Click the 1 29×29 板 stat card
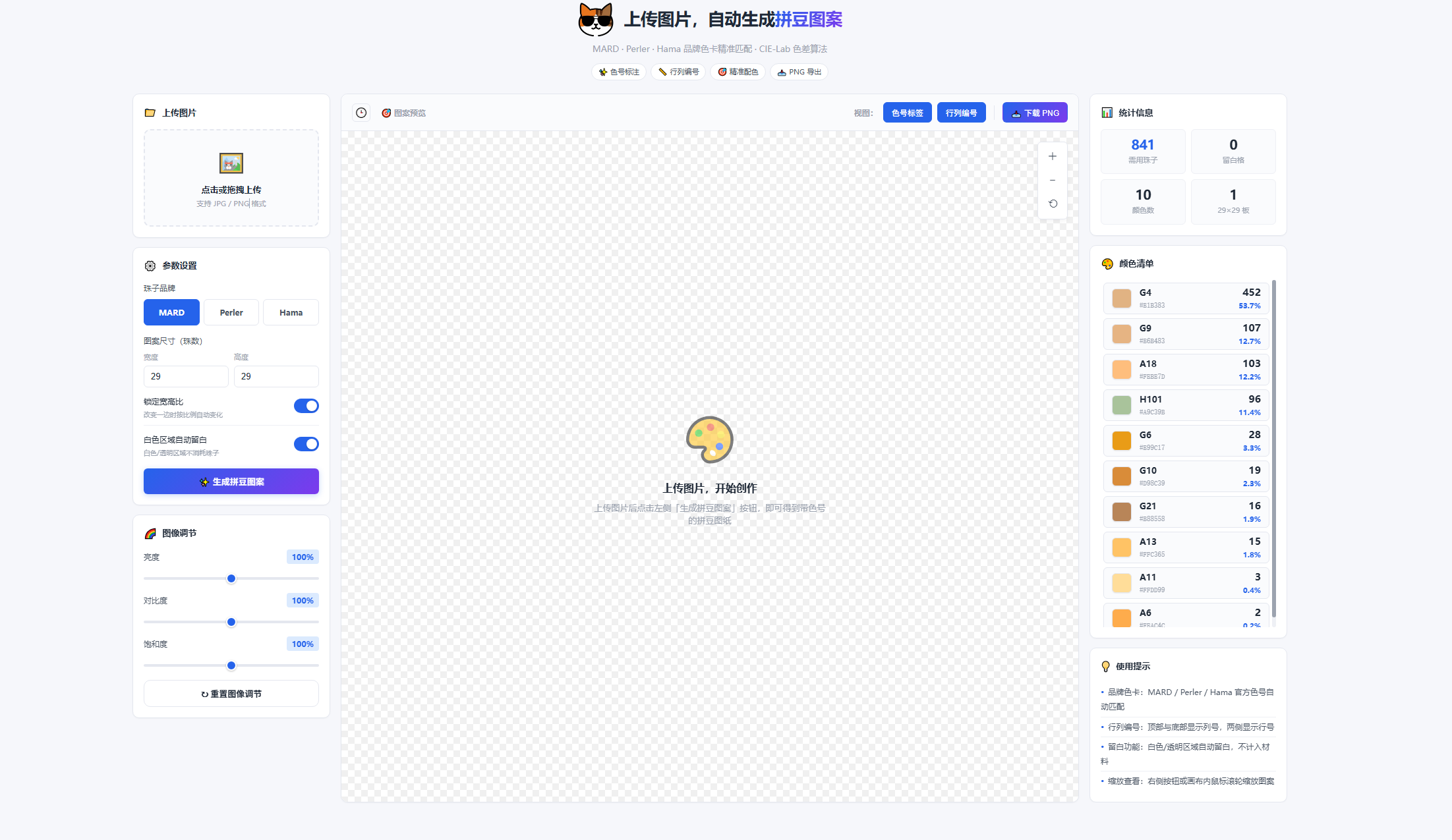 click(x=1233, y=202)
